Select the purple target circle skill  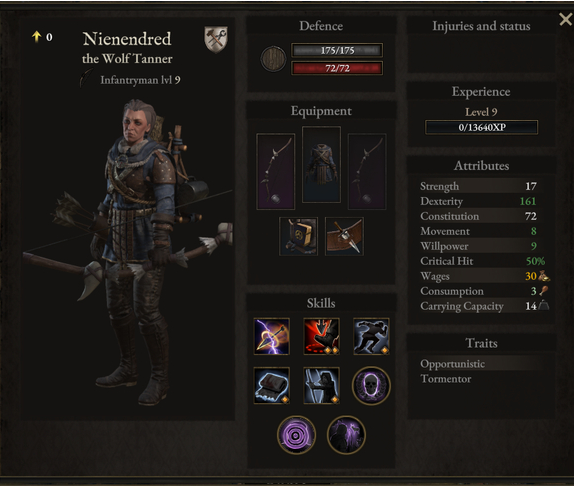pyautogui.click(x=297, y=435)
